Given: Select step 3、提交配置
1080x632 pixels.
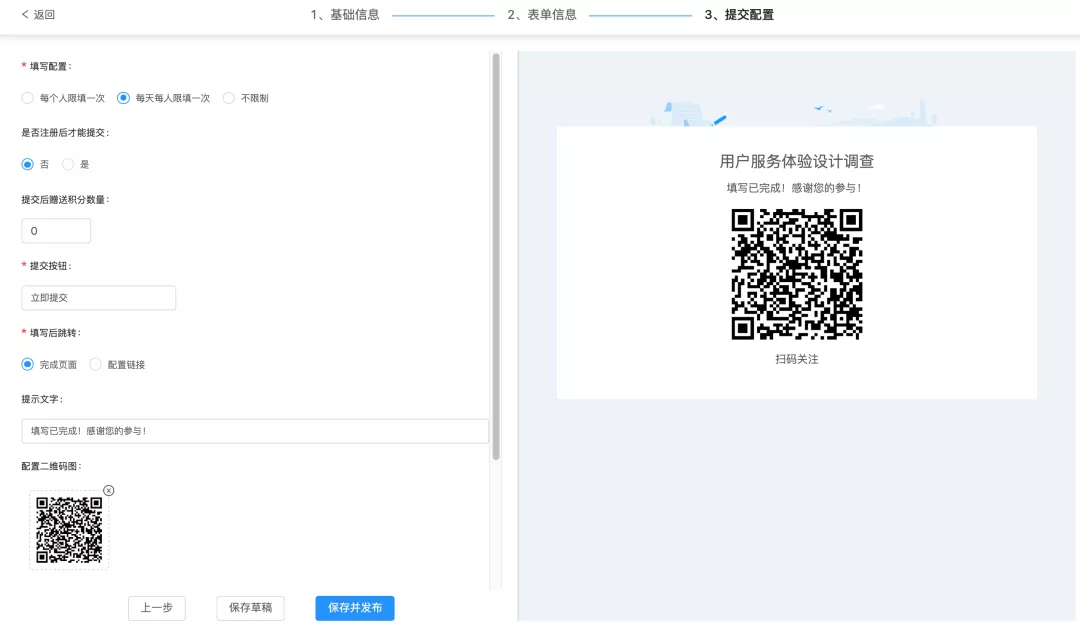Looking at the screenshot, I should pyautogui.click(x=739, y=14).
